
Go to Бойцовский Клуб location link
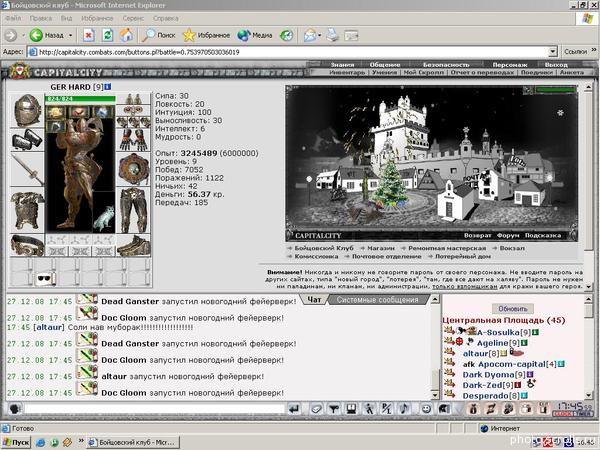324,248
